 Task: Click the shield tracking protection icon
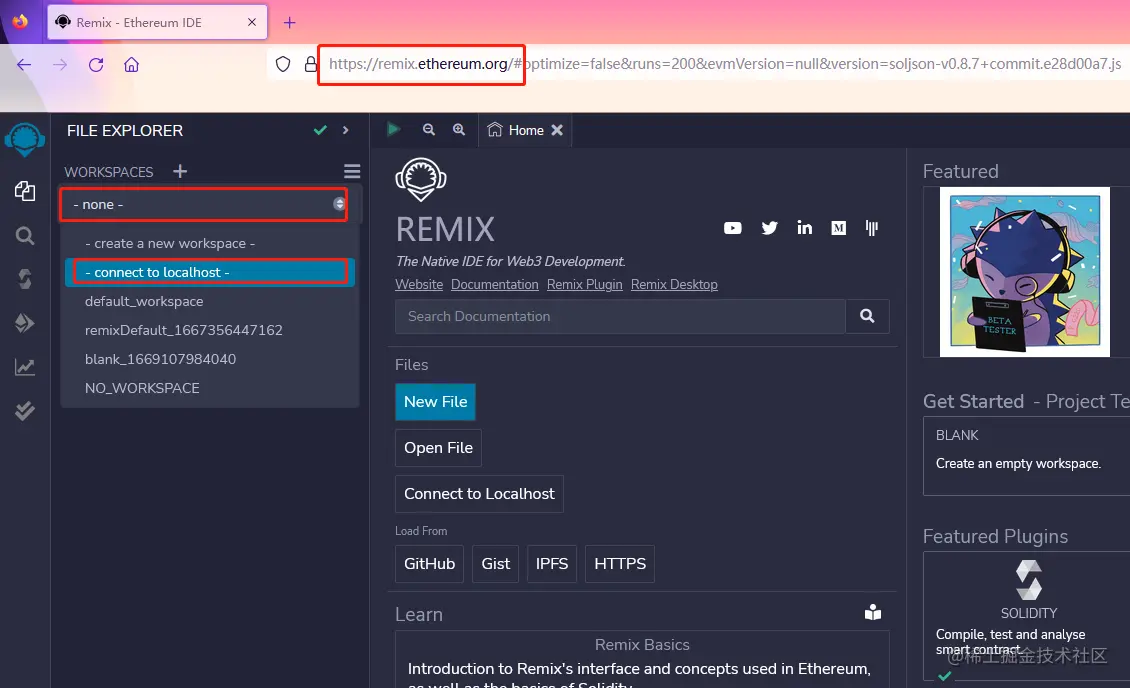(x=283, y=65)
